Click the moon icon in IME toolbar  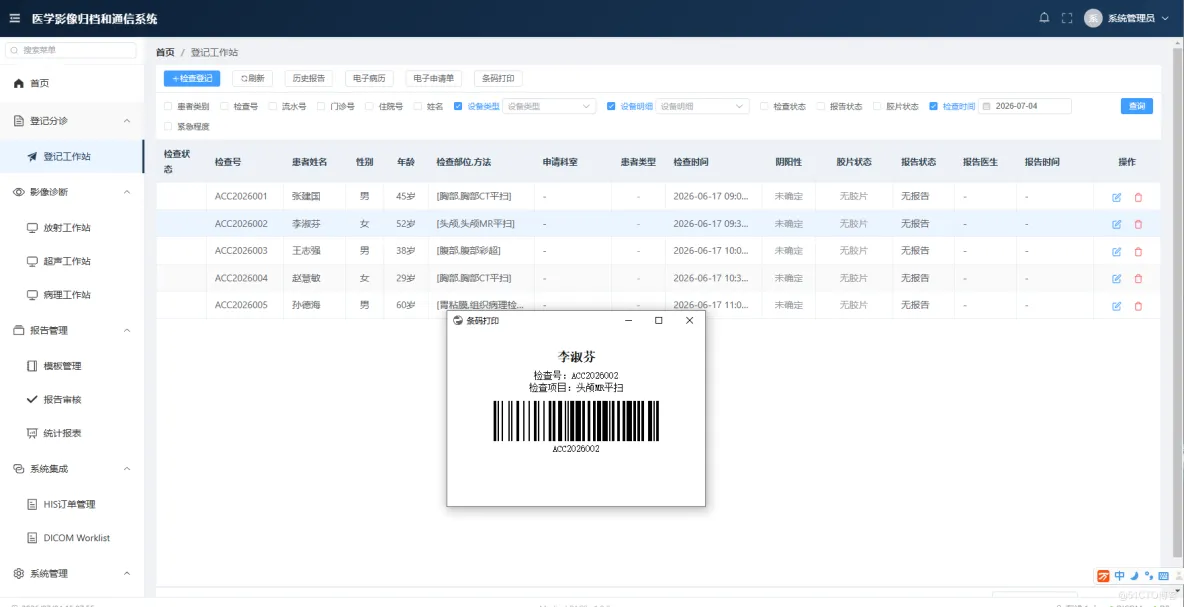(x=1134, y=576)
